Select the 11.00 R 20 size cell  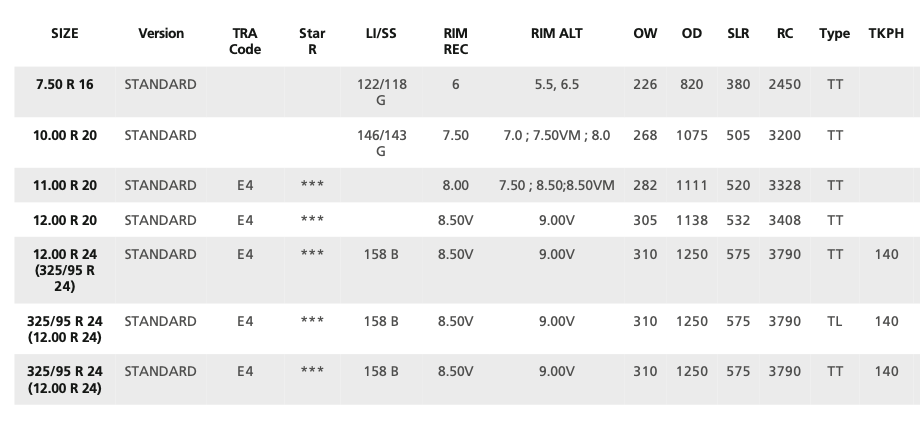(x=65, y=185)
